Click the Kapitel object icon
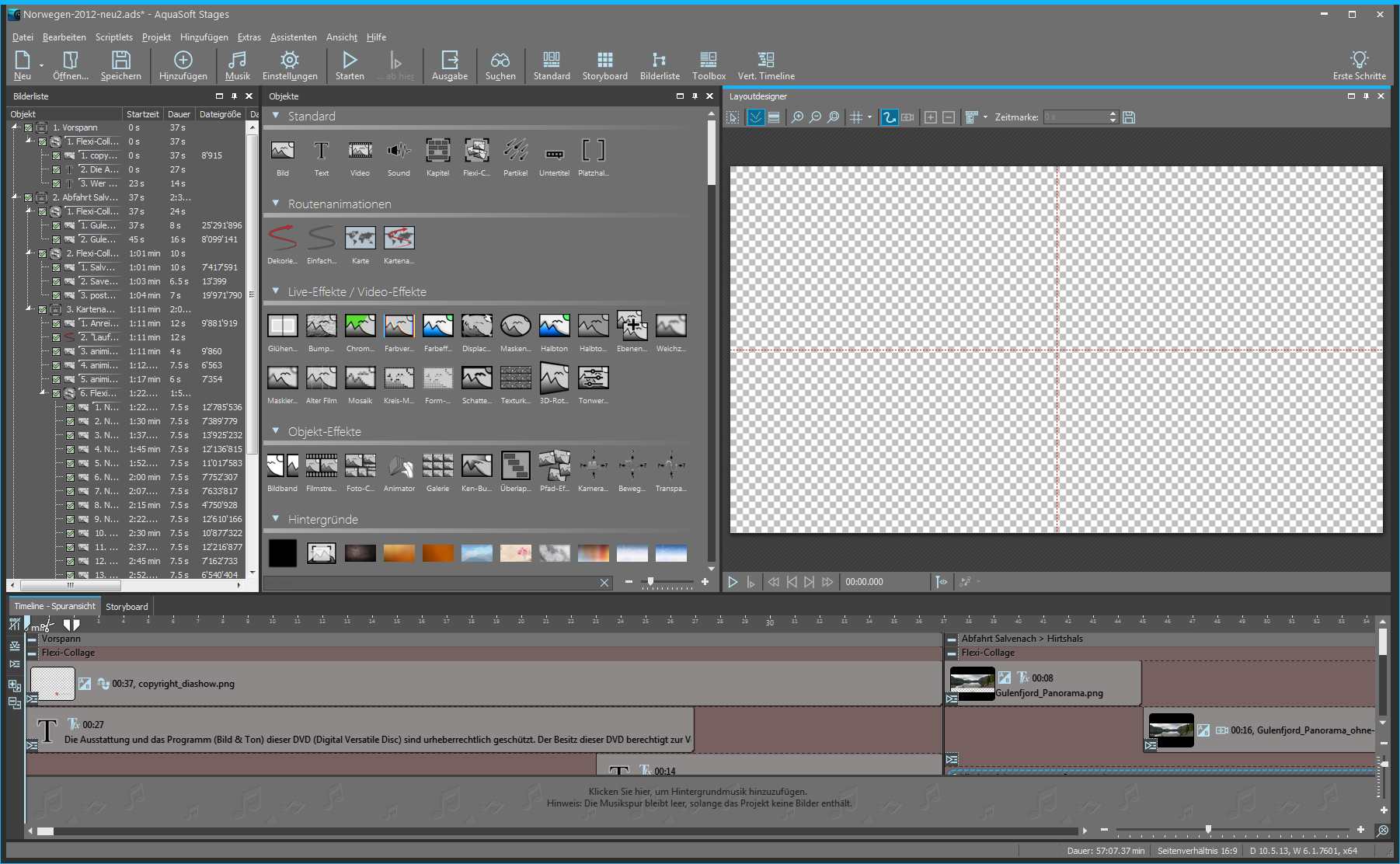 (437, 151)
